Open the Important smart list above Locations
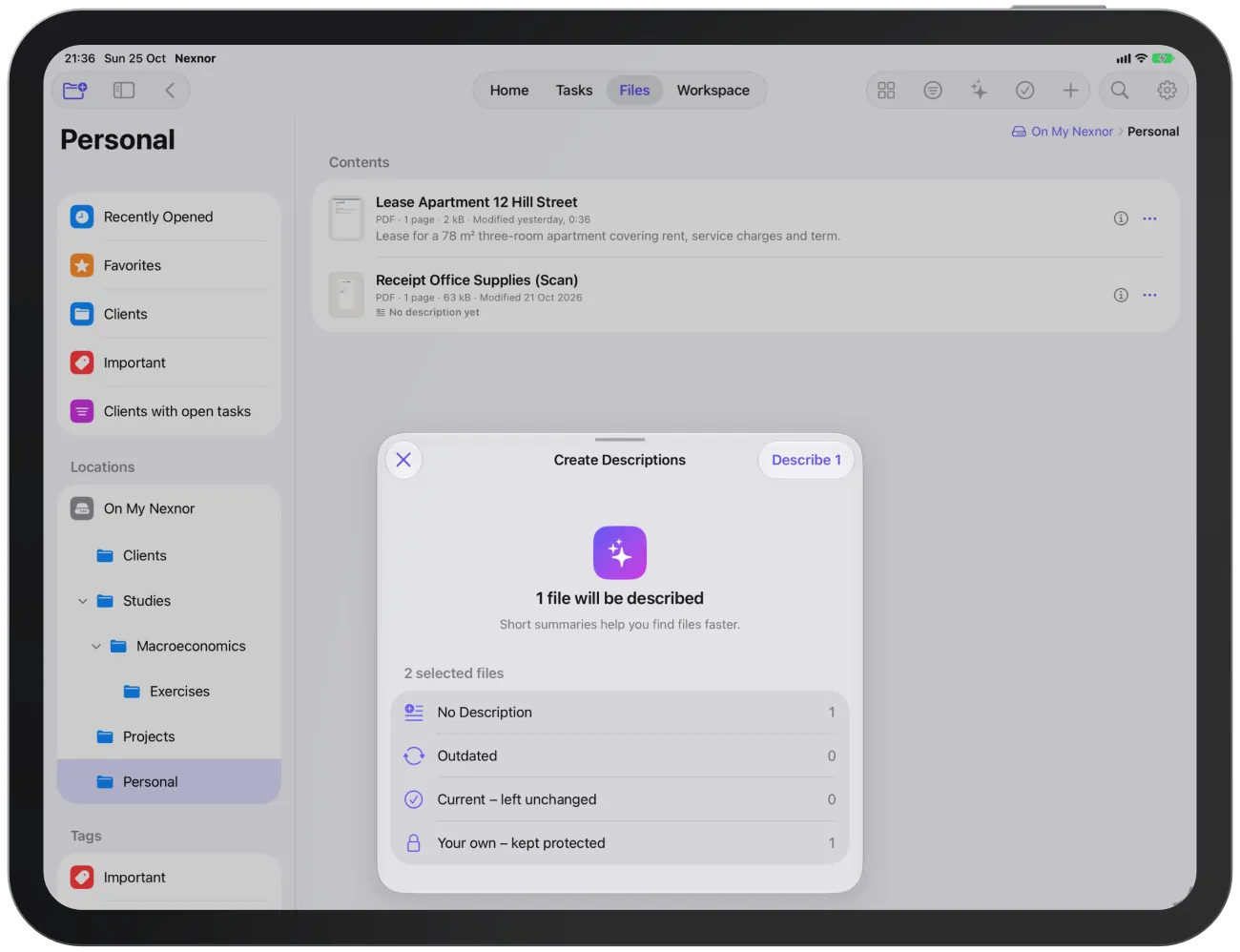Viewport: 1240px width, 952px height. click(x=169, y=363)
